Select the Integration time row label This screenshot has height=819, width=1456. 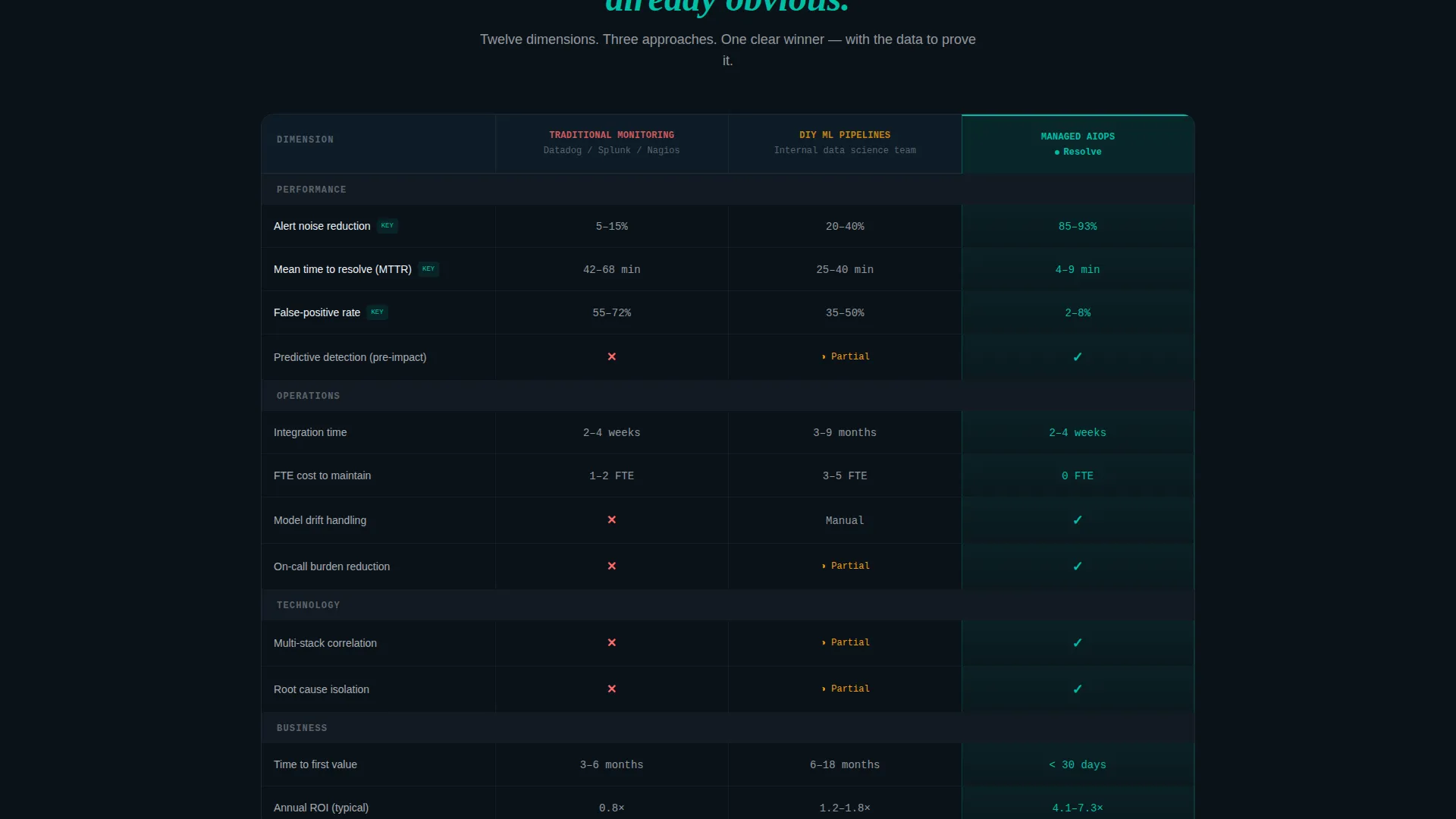pyautogui.click(x=310, y=432)
